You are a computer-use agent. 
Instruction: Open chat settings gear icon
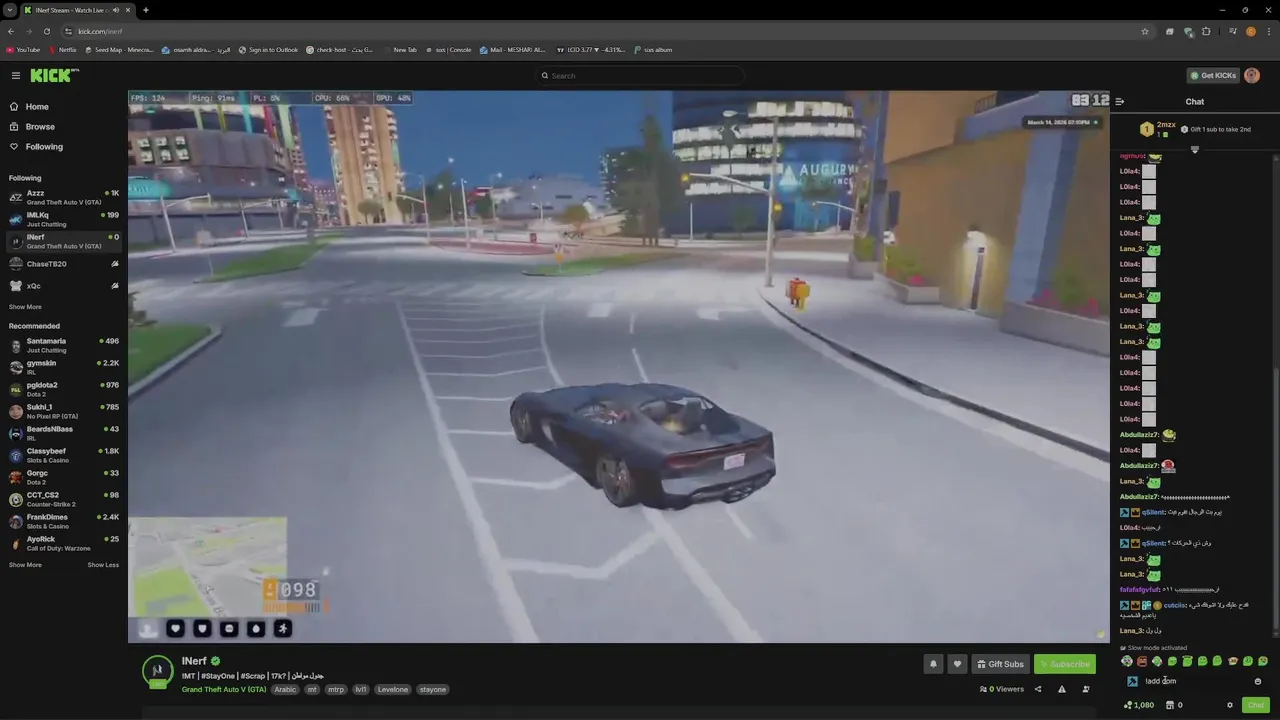[1230, 705]
